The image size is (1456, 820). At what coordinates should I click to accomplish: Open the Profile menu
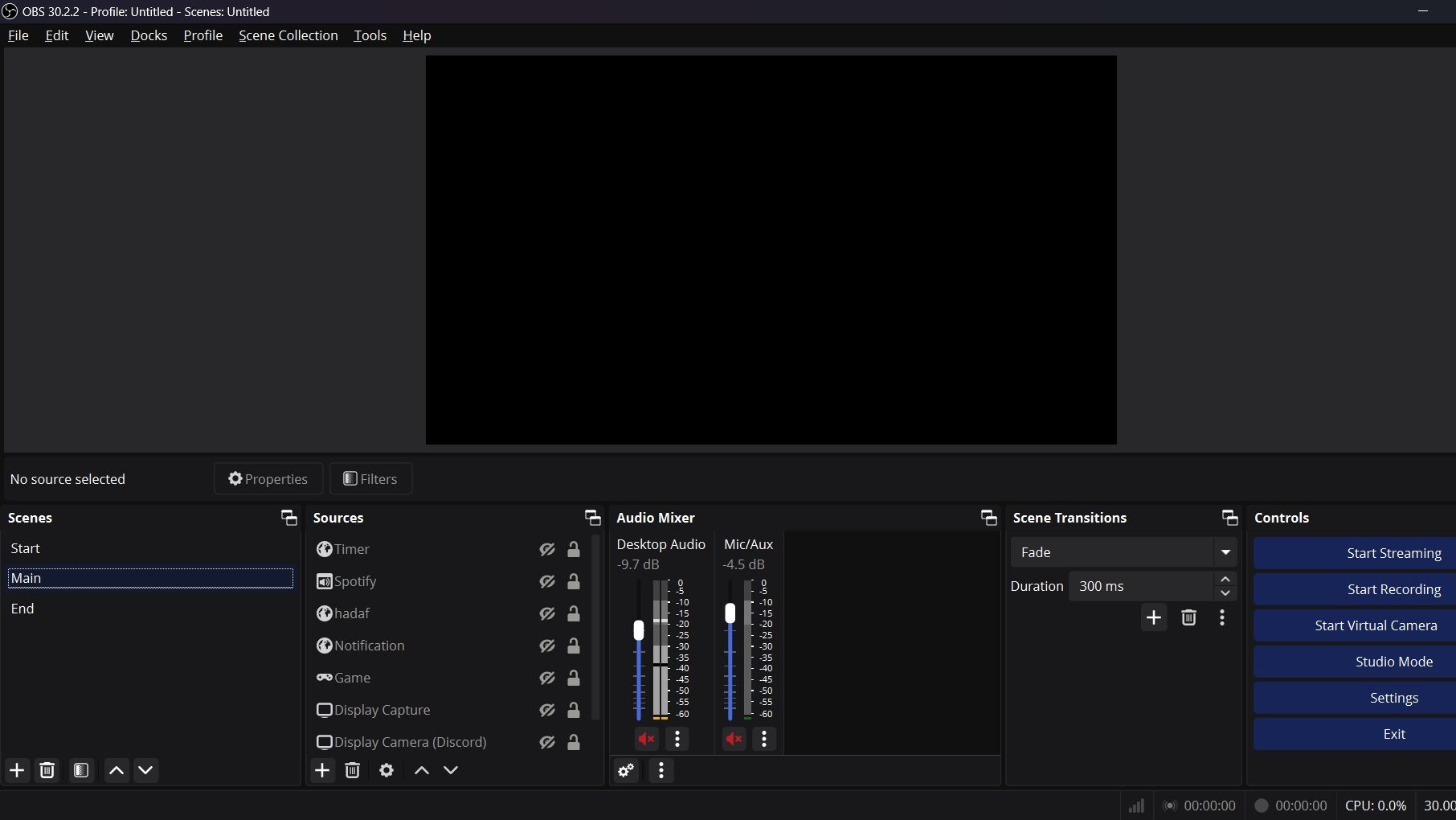203,35
